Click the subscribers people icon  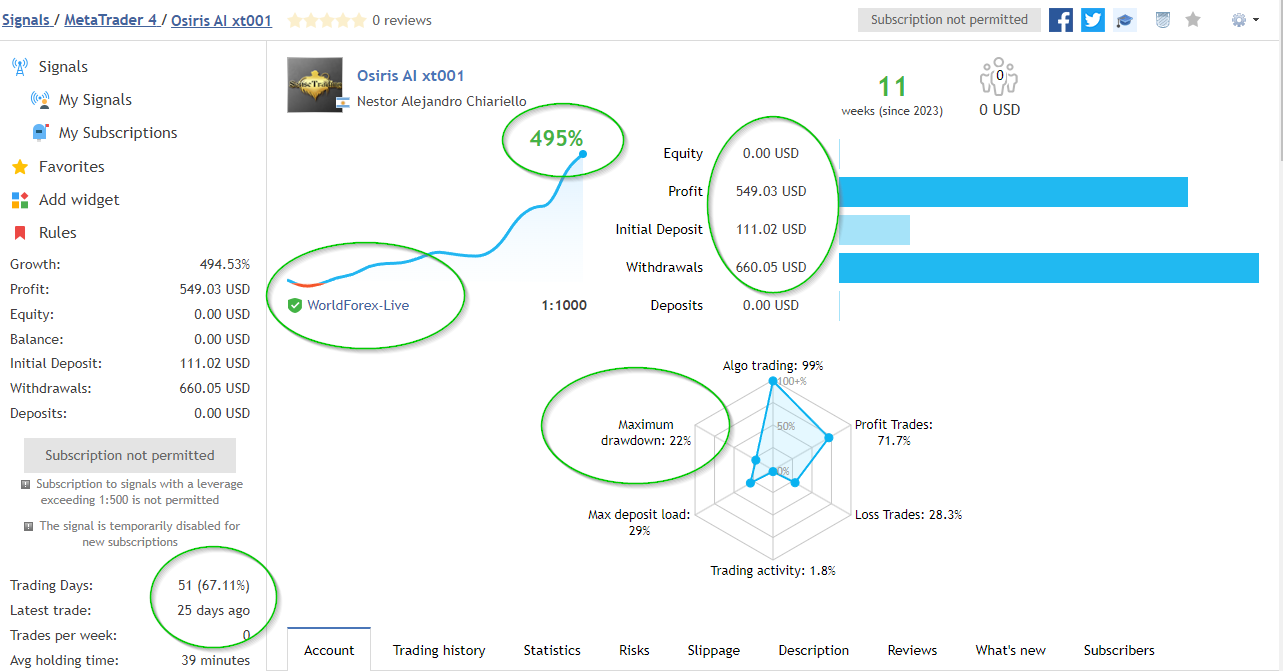[x=998, y=75]
